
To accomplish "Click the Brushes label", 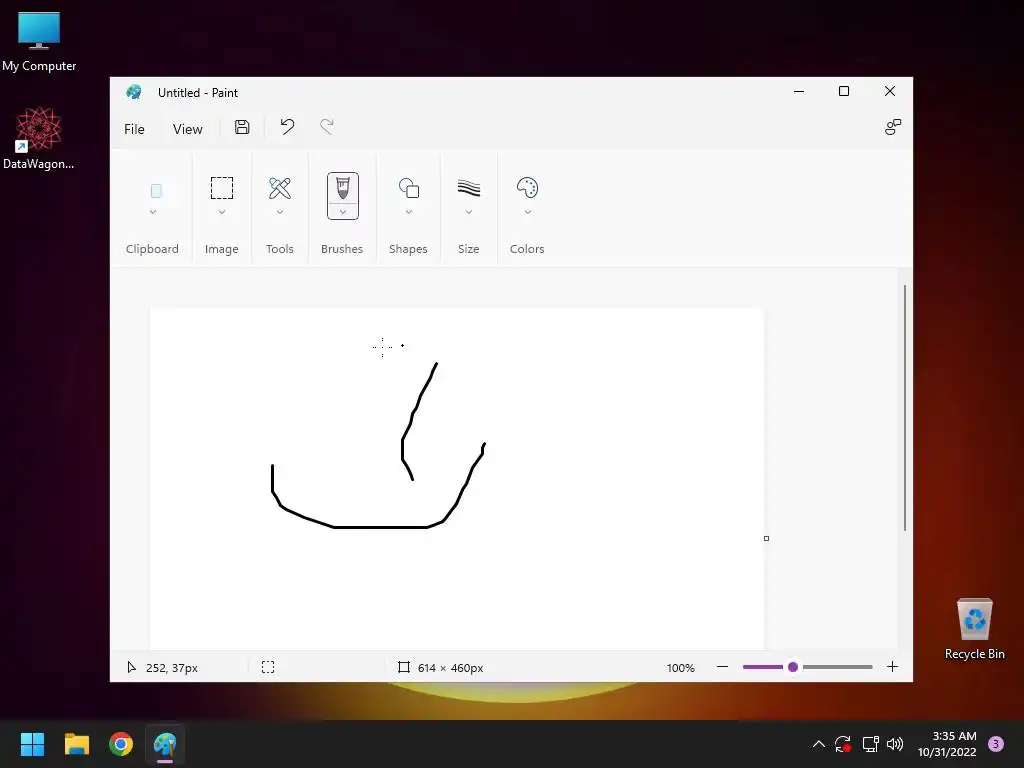I will [342, 249].
